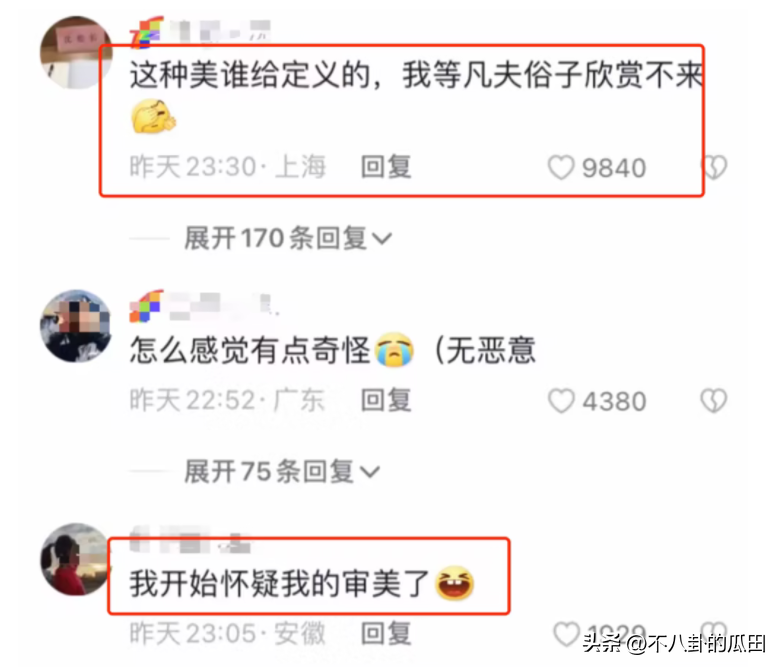
Task: Dislike the Shanghai comment via broken heart
Action: click(x=714, y=167)
